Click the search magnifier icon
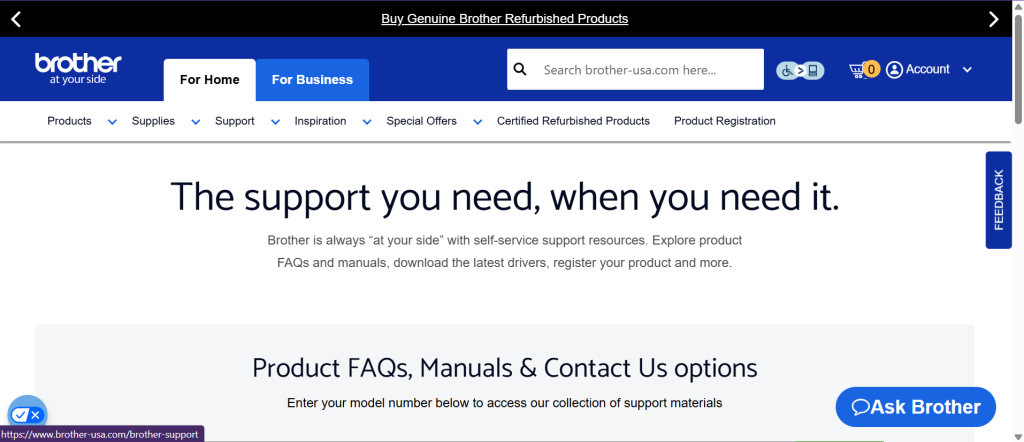This screenshot has height=442, width=1024. [520, 70]
